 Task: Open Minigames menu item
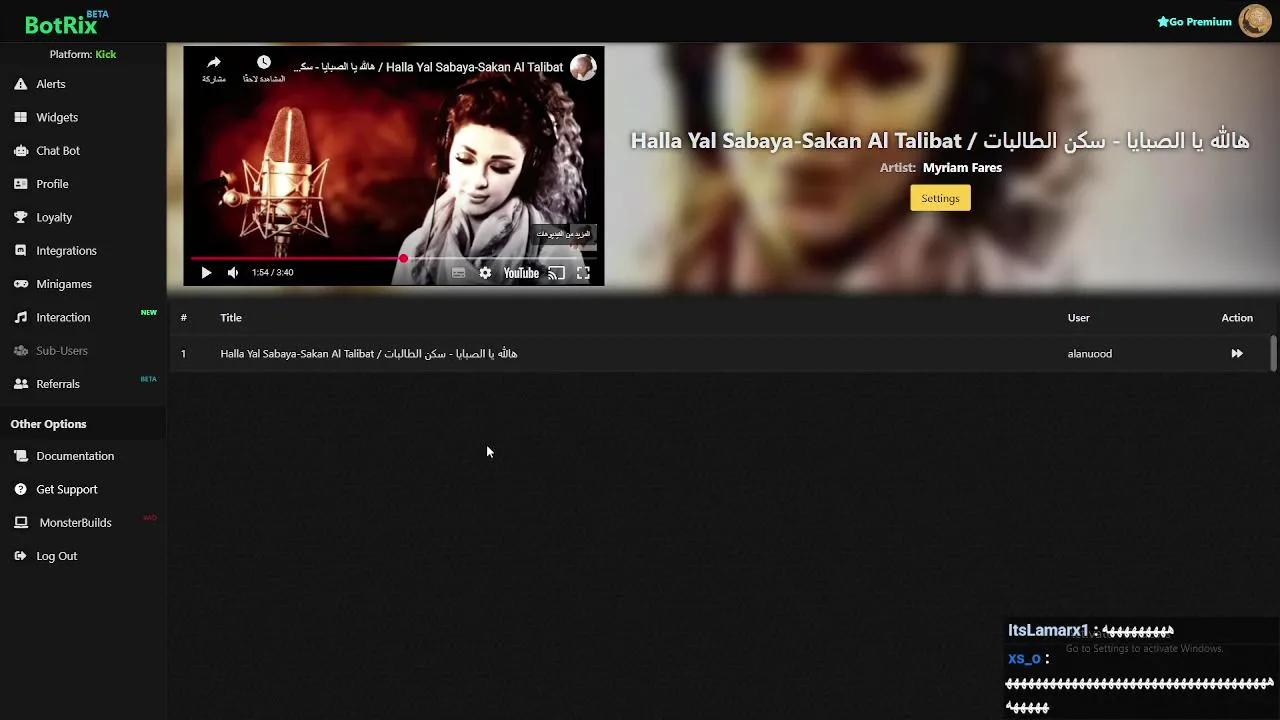64,284
